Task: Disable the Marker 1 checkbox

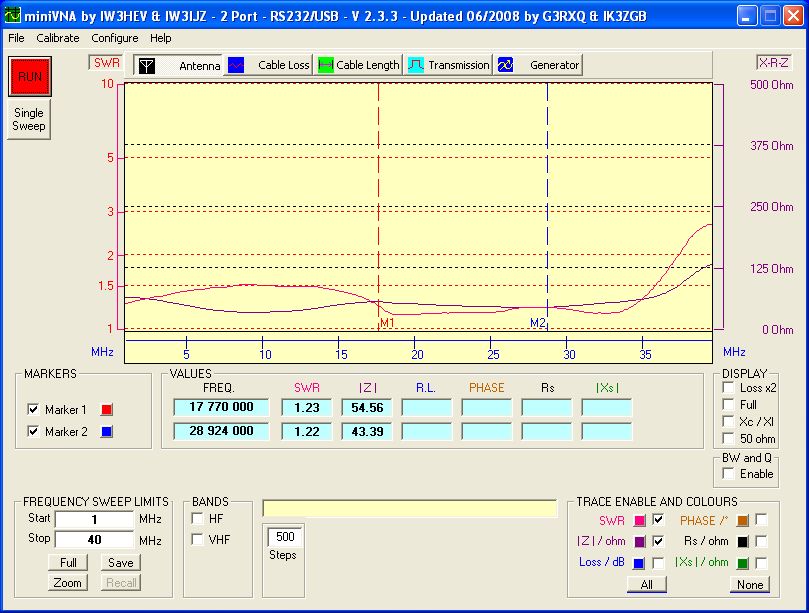Action: [x=34, y=409]
